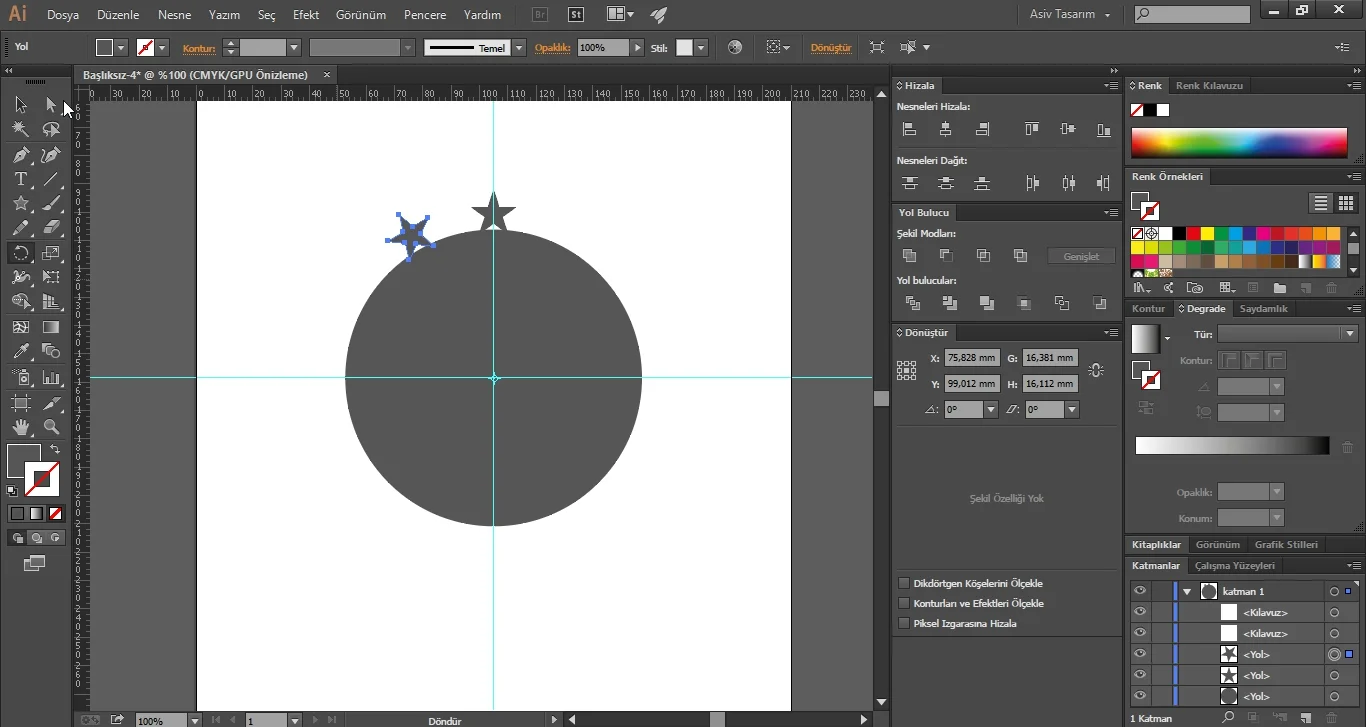Screen dimensions: 1366x727
Task: Open Opaklık percentage dropdown arrow
Action: (x=637, y=47)
